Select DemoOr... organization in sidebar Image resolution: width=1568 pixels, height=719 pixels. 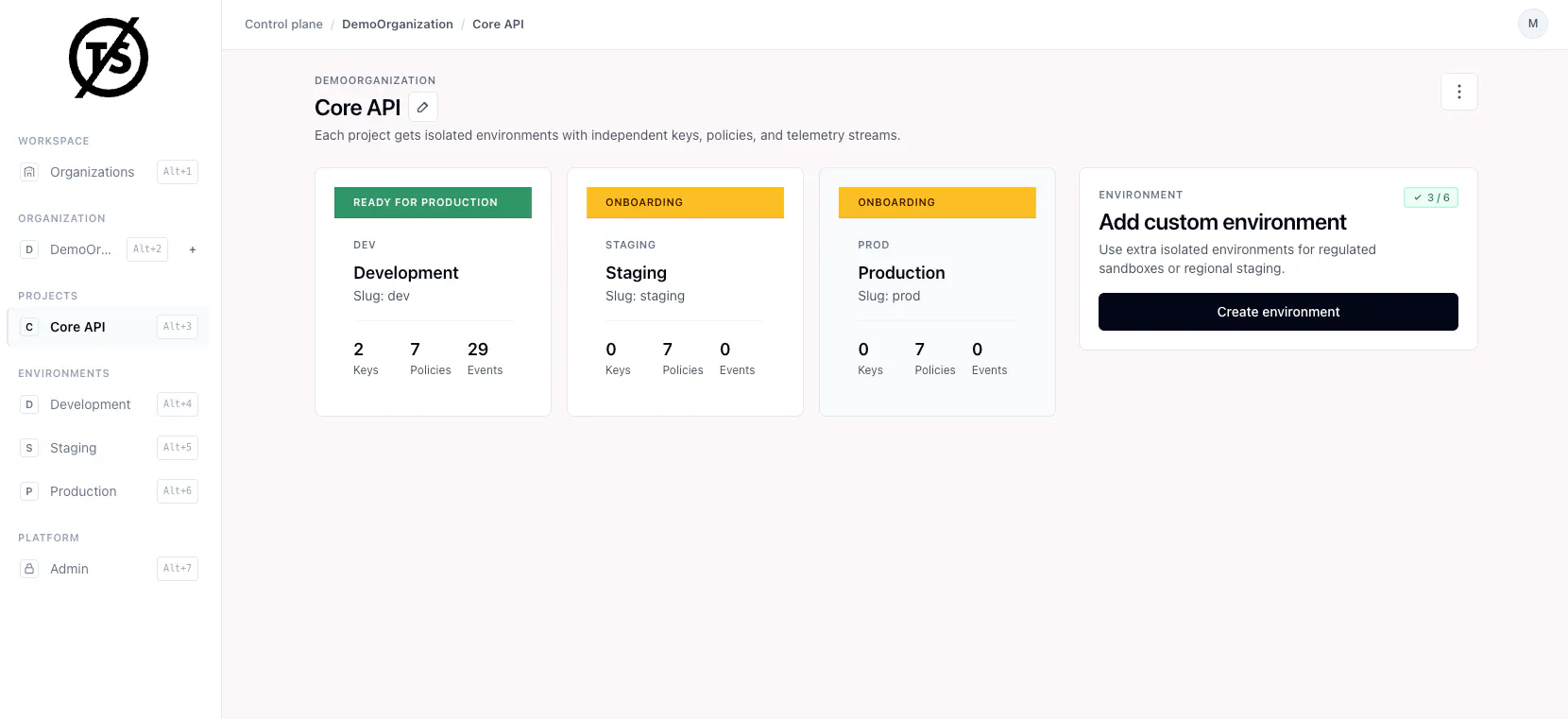point(93,249)
